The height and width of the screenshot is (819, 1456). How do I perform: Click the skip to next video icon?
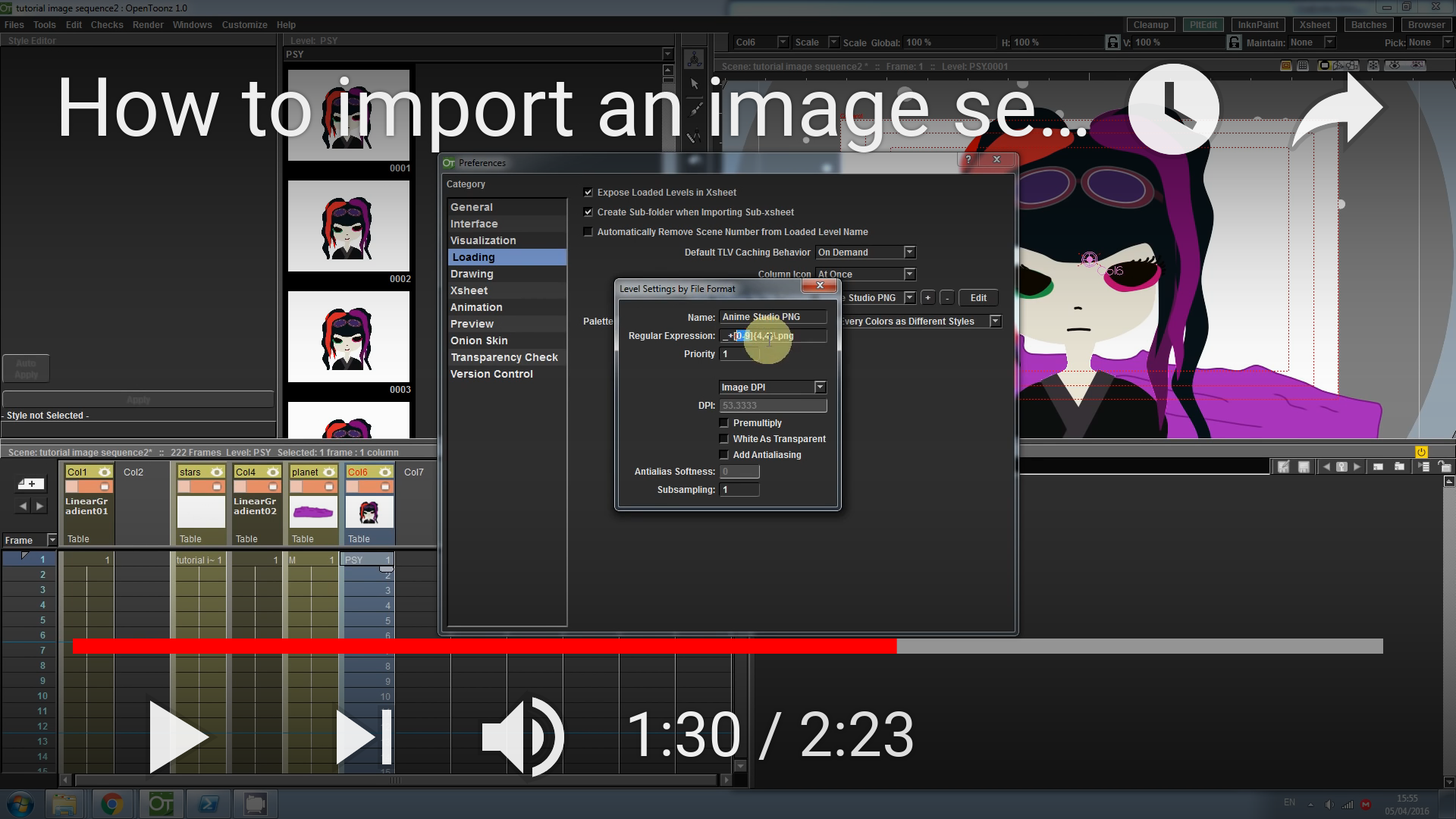(364, 737)
